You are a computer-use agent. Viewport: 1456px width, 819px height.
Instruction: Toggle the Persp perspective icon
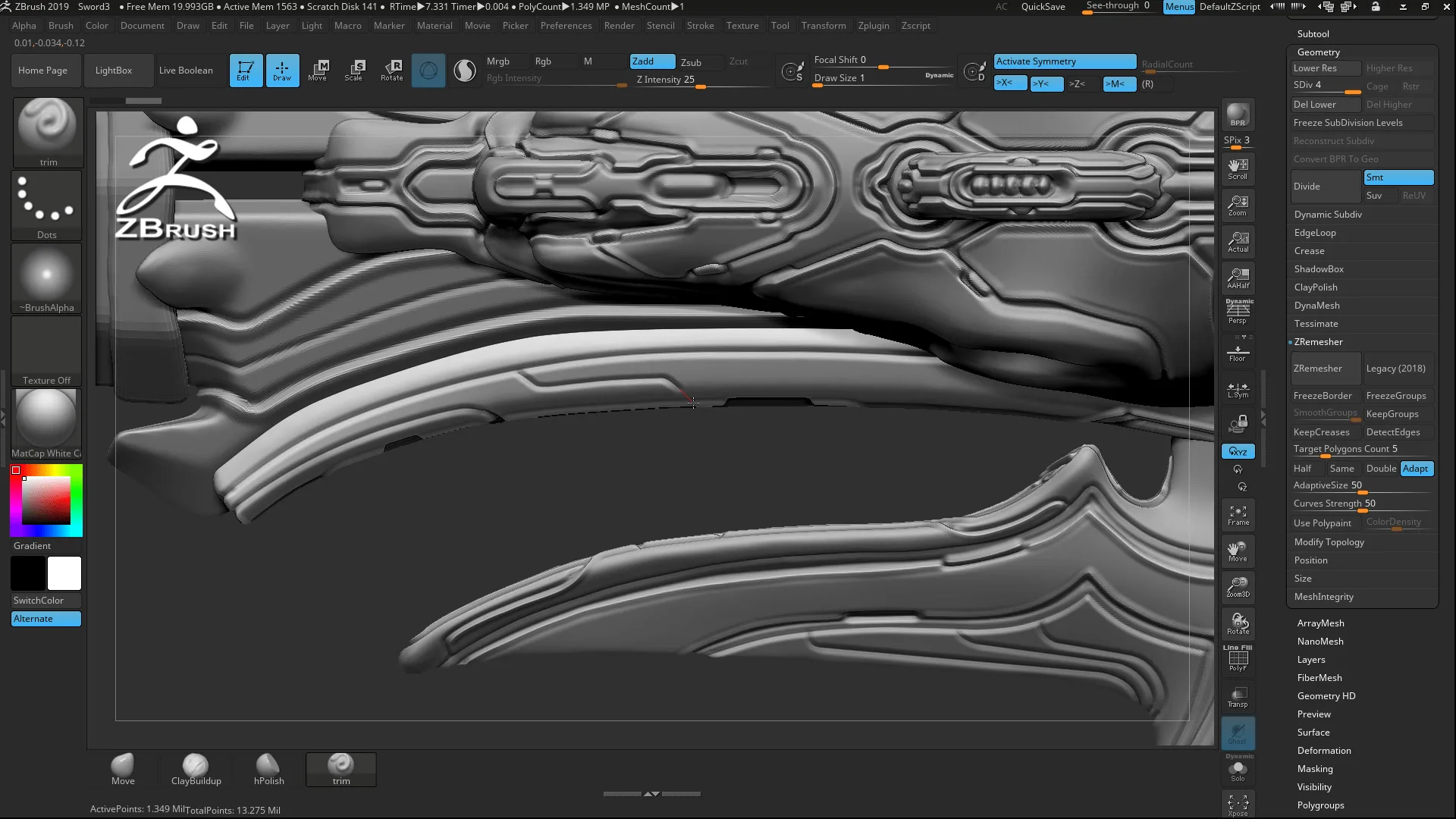pyautogui.click(x=1238, y=312)
